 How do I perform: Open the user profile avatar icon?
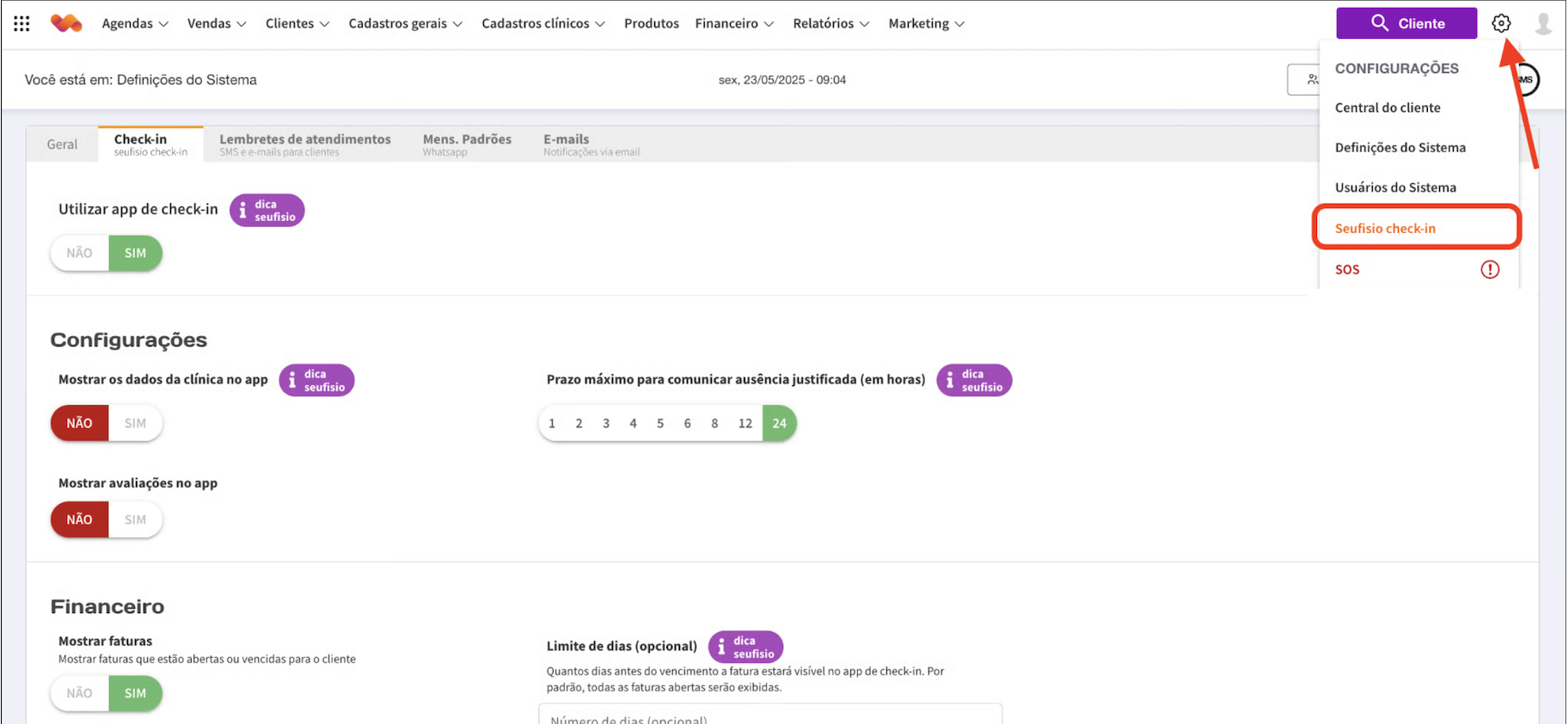[1543, 23]
